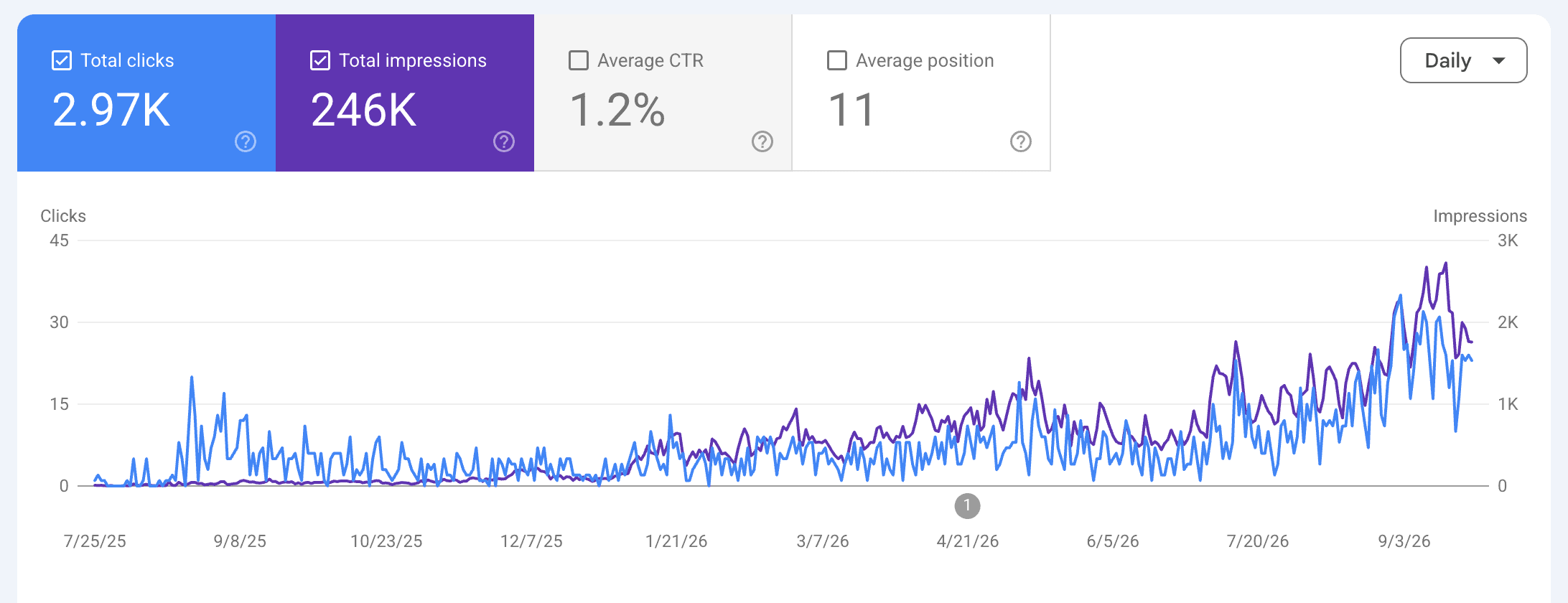Screen dimensions: 1568x603
Task: Click the 3K impressions axis label
Action: tap(1508, 240)
